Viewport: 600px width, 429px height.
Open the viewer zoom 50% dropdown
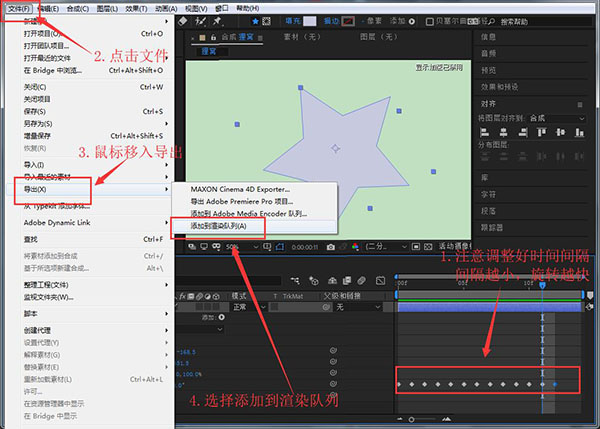pos(242,247)
